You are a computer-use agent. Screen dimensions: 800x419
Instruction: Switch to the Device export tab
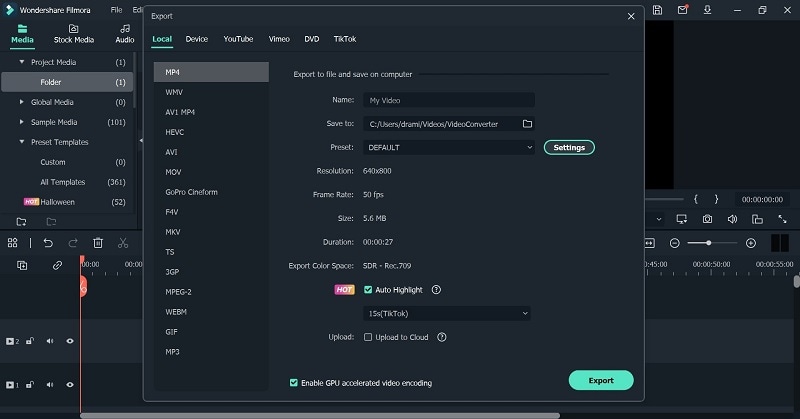coord(196,39)
